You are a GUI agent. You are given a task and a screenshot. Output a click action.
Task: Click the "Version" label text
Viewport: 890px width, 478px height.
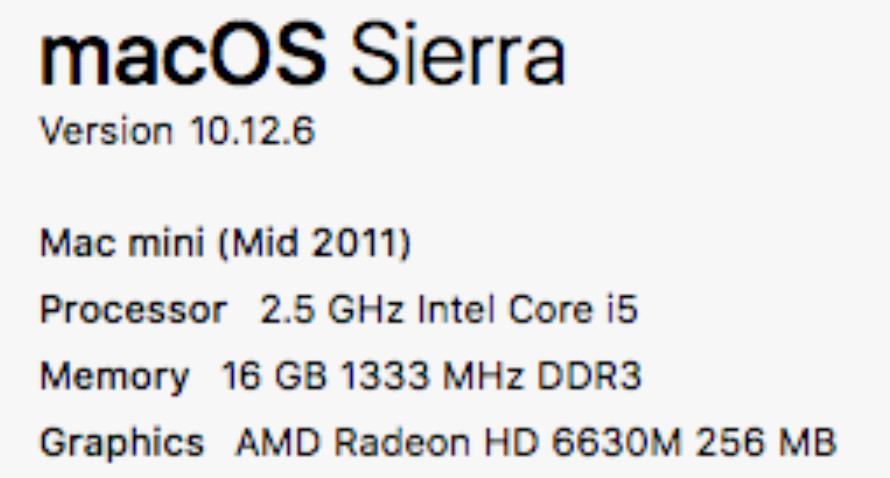[x=105, y=131]
